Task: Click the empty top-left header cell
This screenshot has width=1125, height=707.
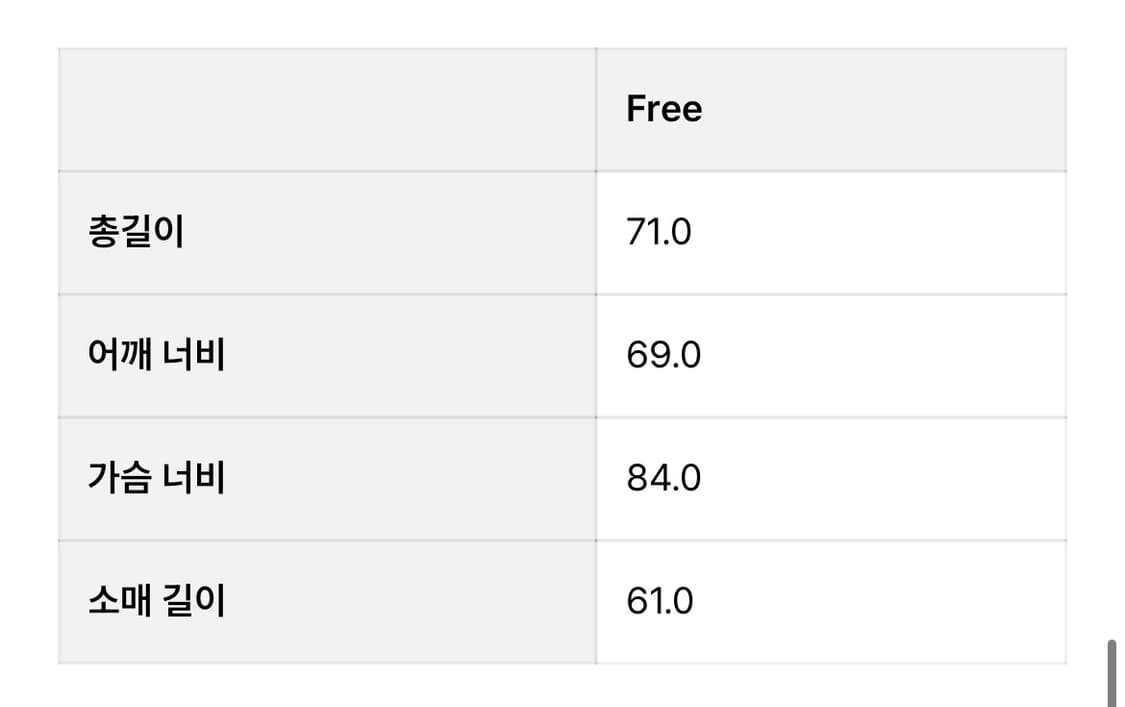Action: [x=327, y=110]
